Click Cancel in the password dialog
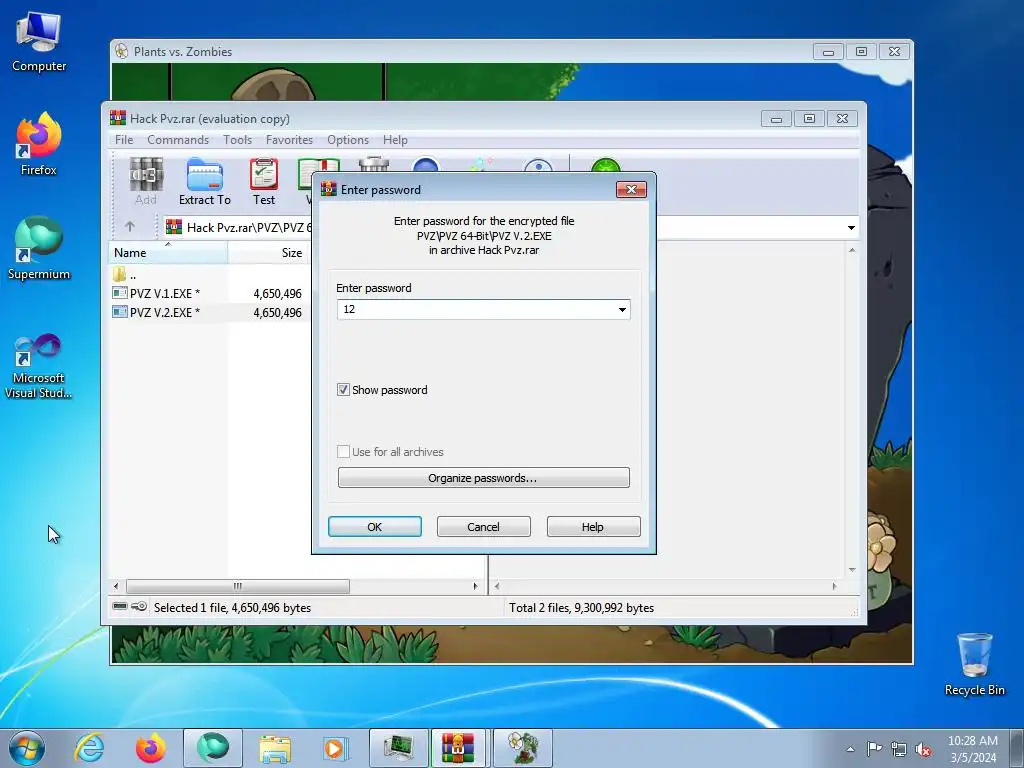This screenshot has width=1024, height=768. (x=483, y=526)
